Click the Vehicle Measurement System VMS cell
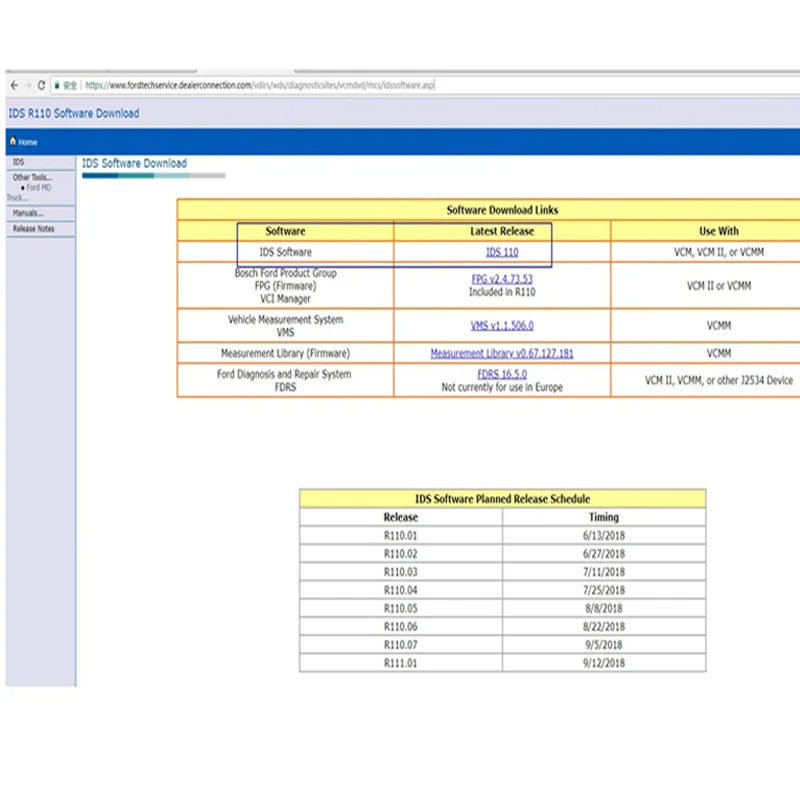This screenshot has height=800, width=800. click(285, 326)
